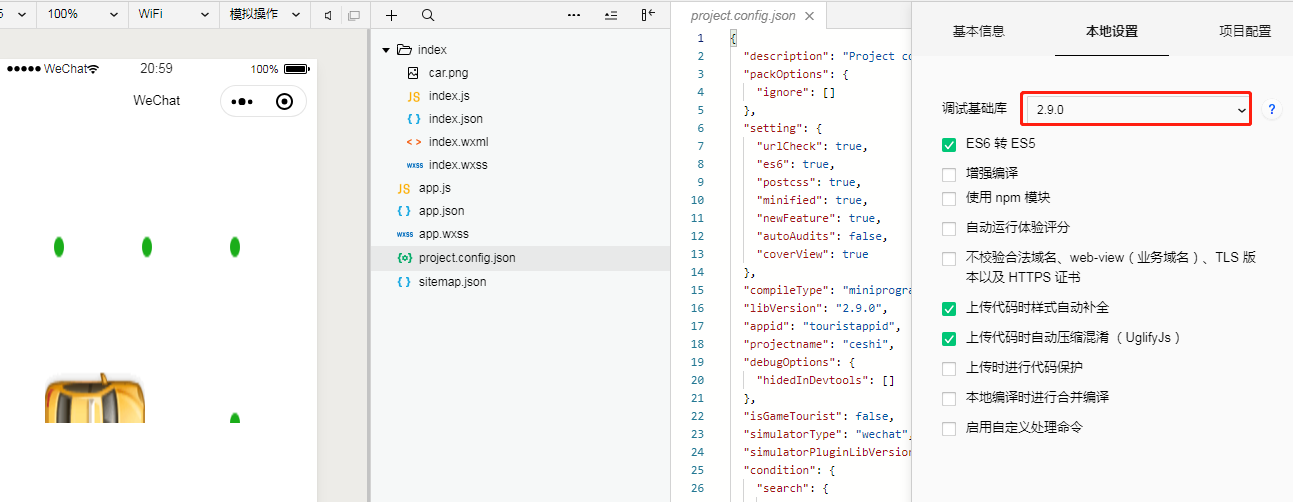Click the add new file plus icon
The width and height of the screenshot is (1293, 502).
(x=391, y=15)
